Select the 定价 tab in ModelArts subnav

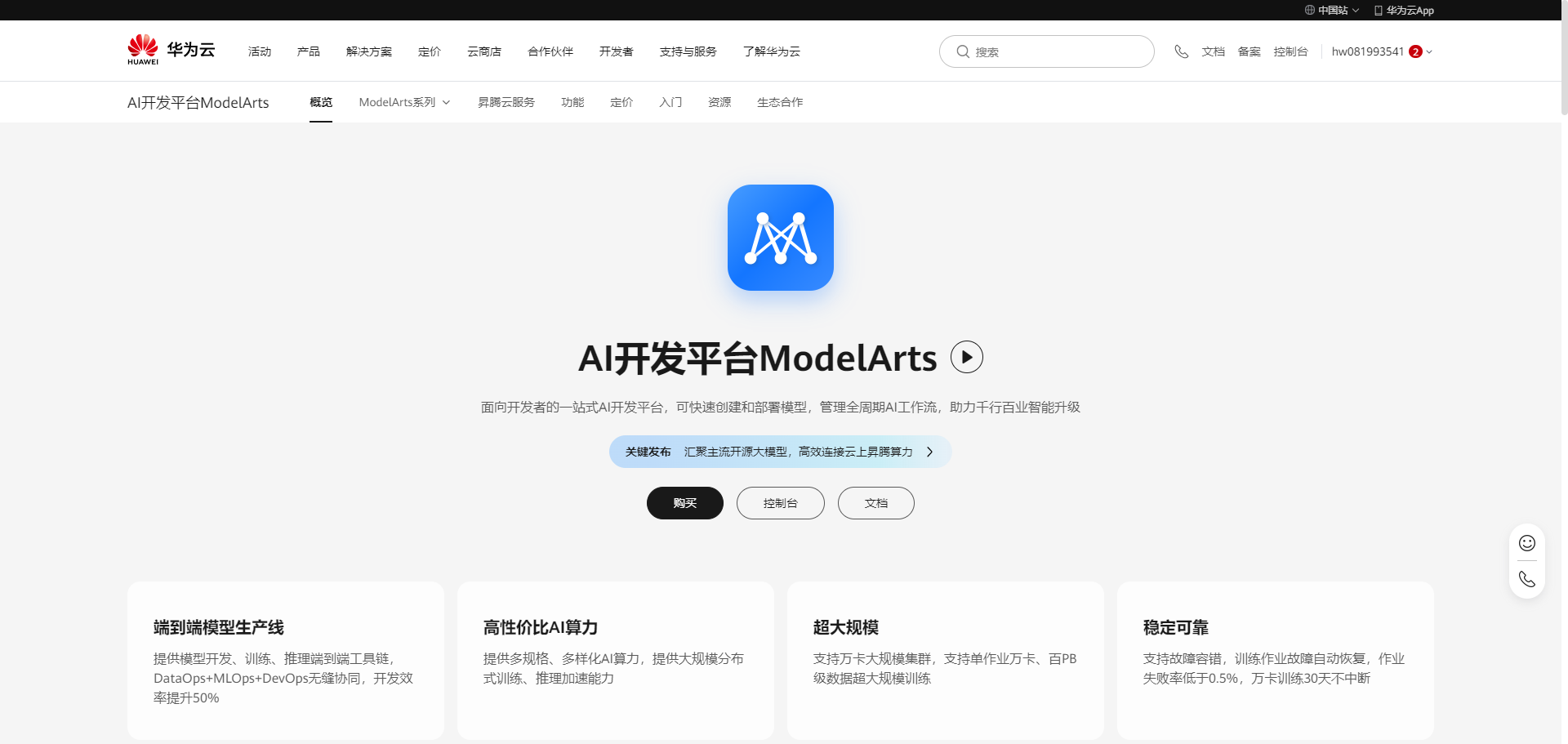click(x=621, y=102)
